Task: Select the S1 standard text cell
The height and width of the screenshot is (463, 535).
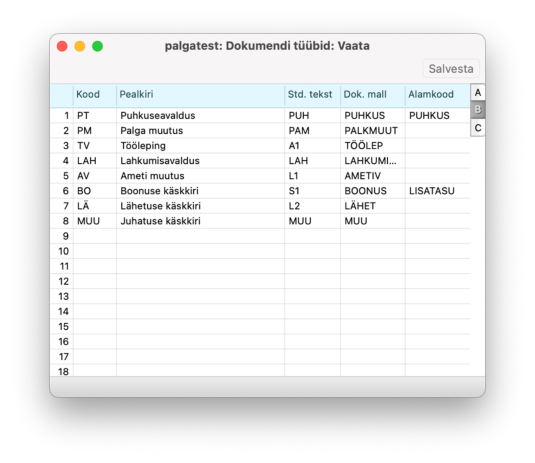Action: pos(313,191)
